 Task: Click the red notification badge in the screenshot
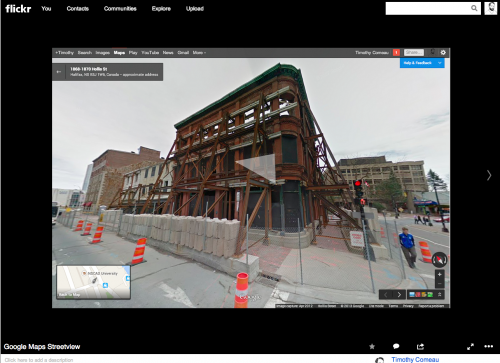point(396,52)
